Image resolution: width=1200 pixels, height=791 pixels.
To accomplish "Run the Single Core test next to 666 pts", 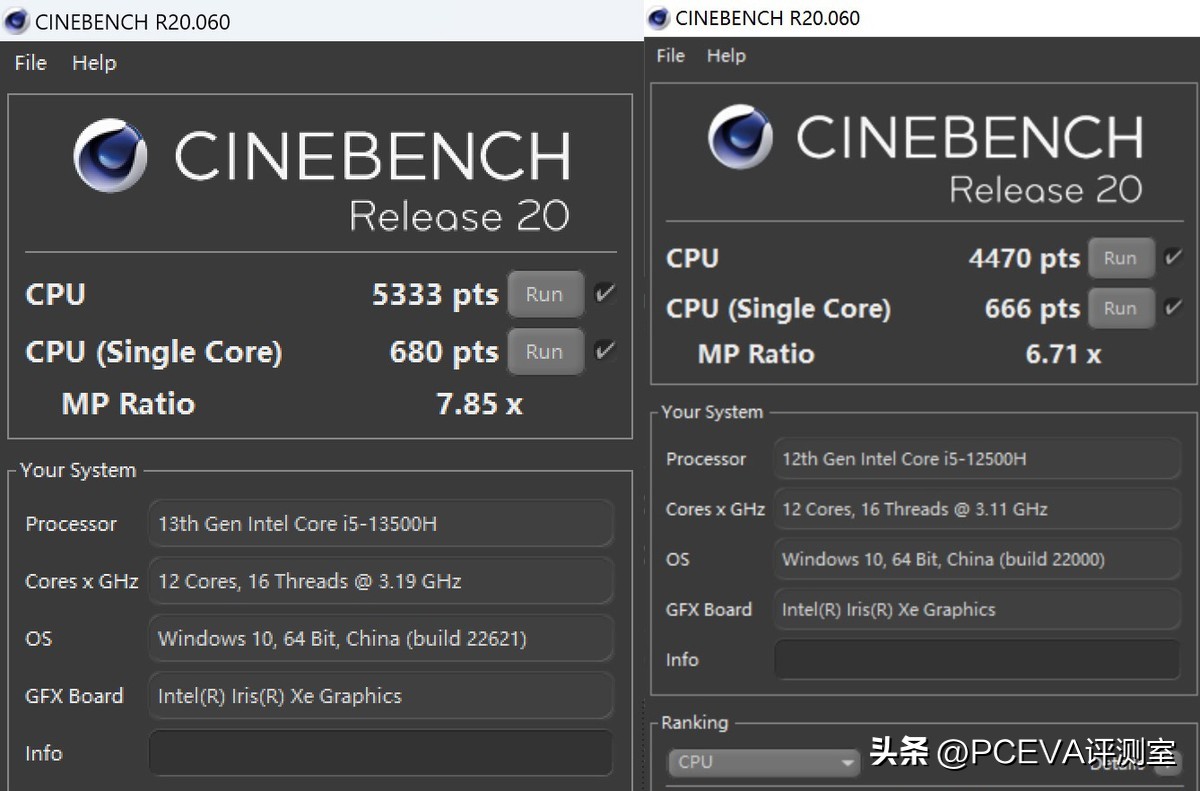I will [x=1120, y=309].
